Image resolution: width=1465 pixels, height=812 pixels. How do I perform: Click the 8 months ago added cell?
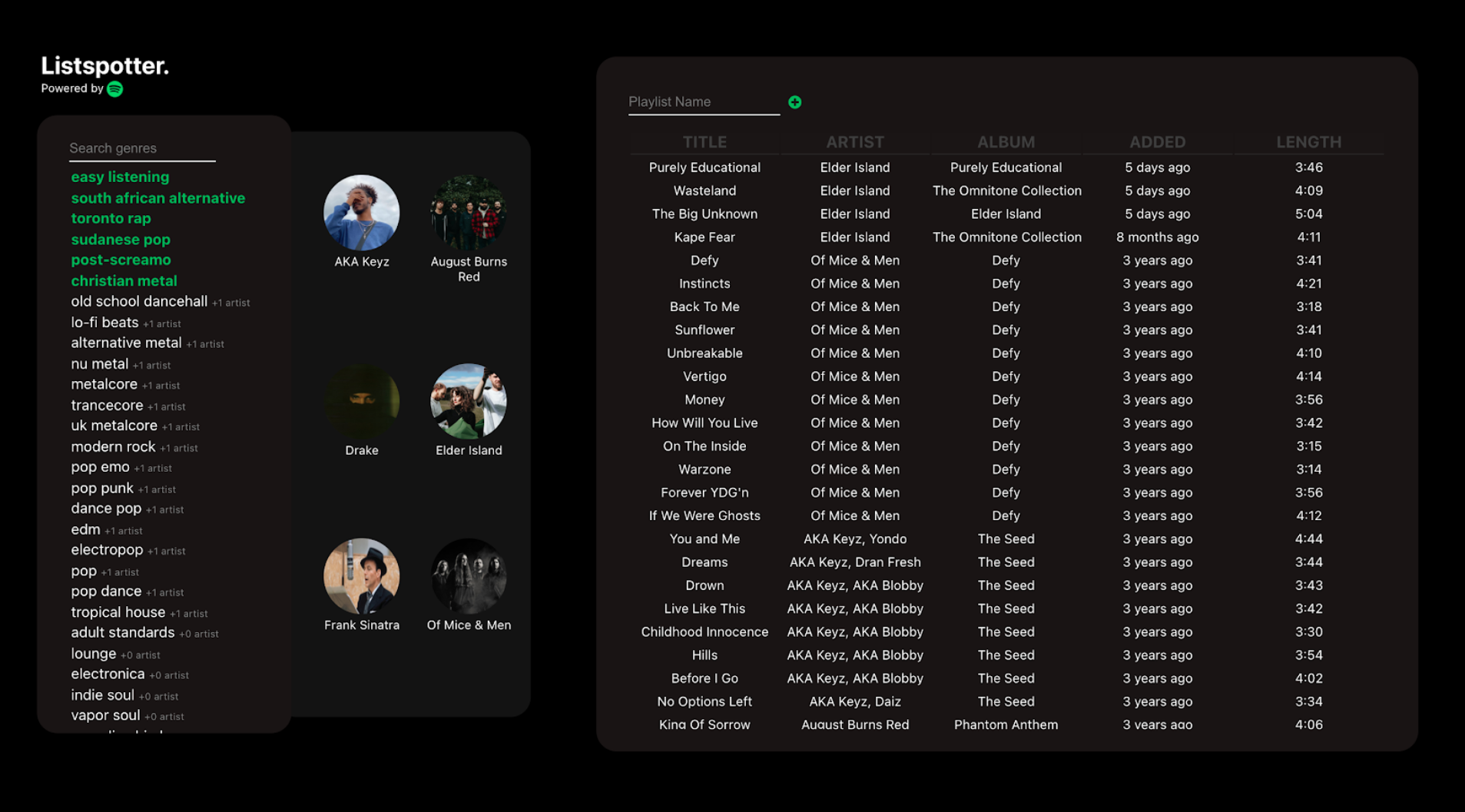tap(1157, 237)
